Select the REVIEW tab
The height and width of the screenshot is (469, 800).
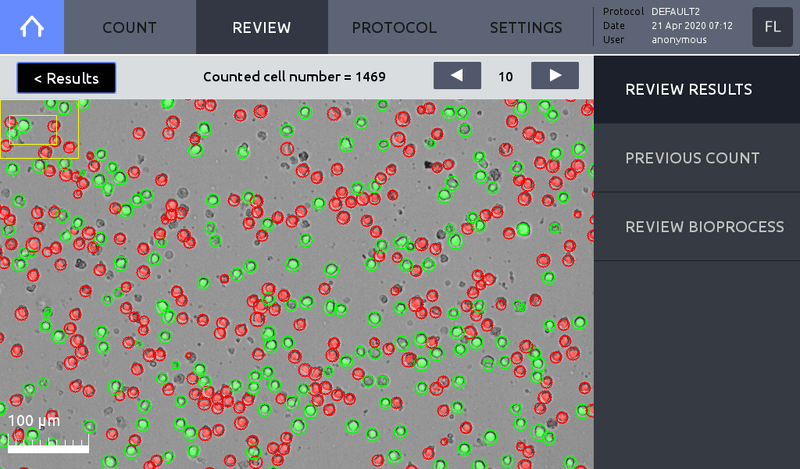pos(262,27)
